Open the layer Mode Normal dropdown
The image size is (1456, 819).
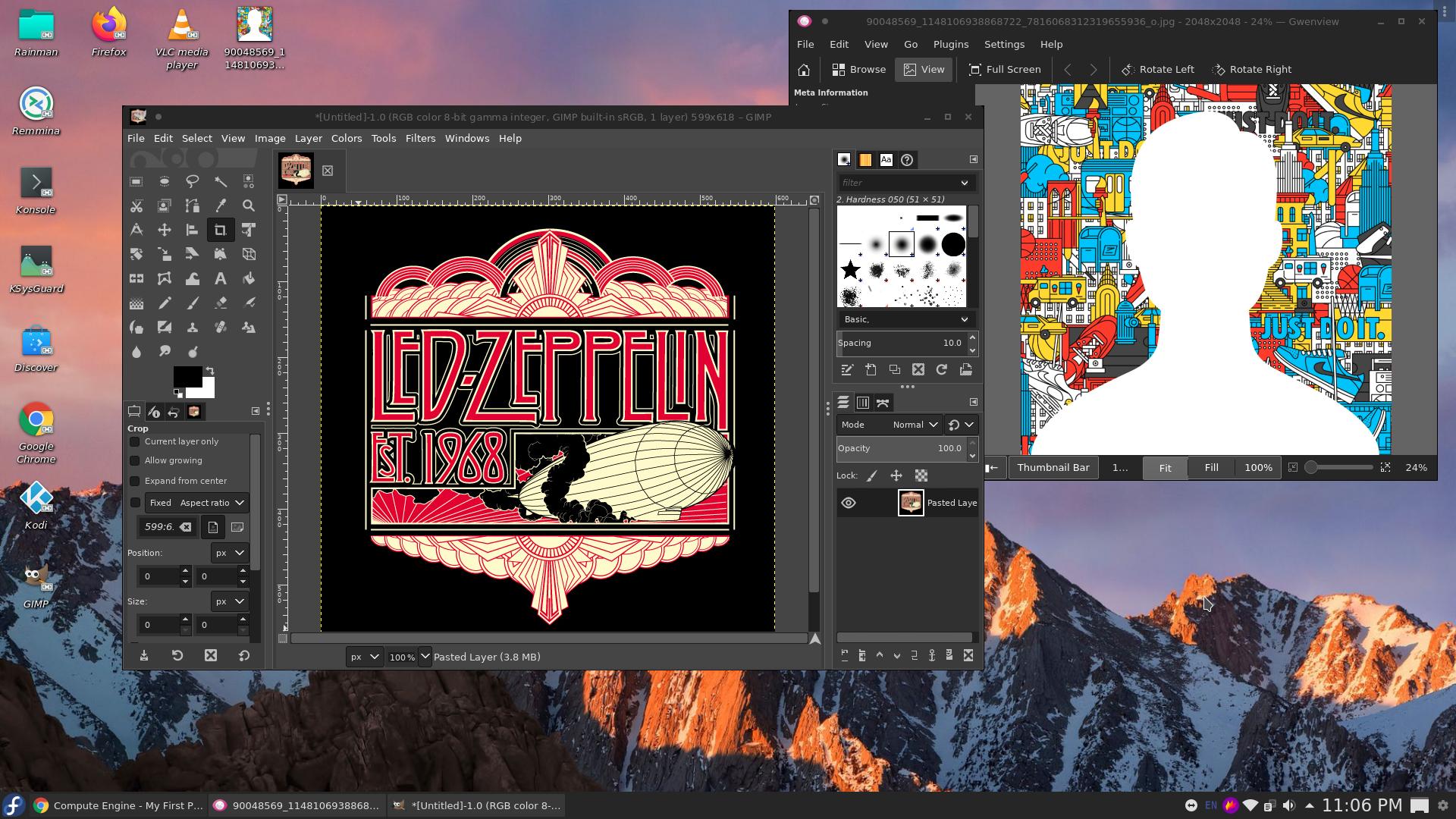890,425
